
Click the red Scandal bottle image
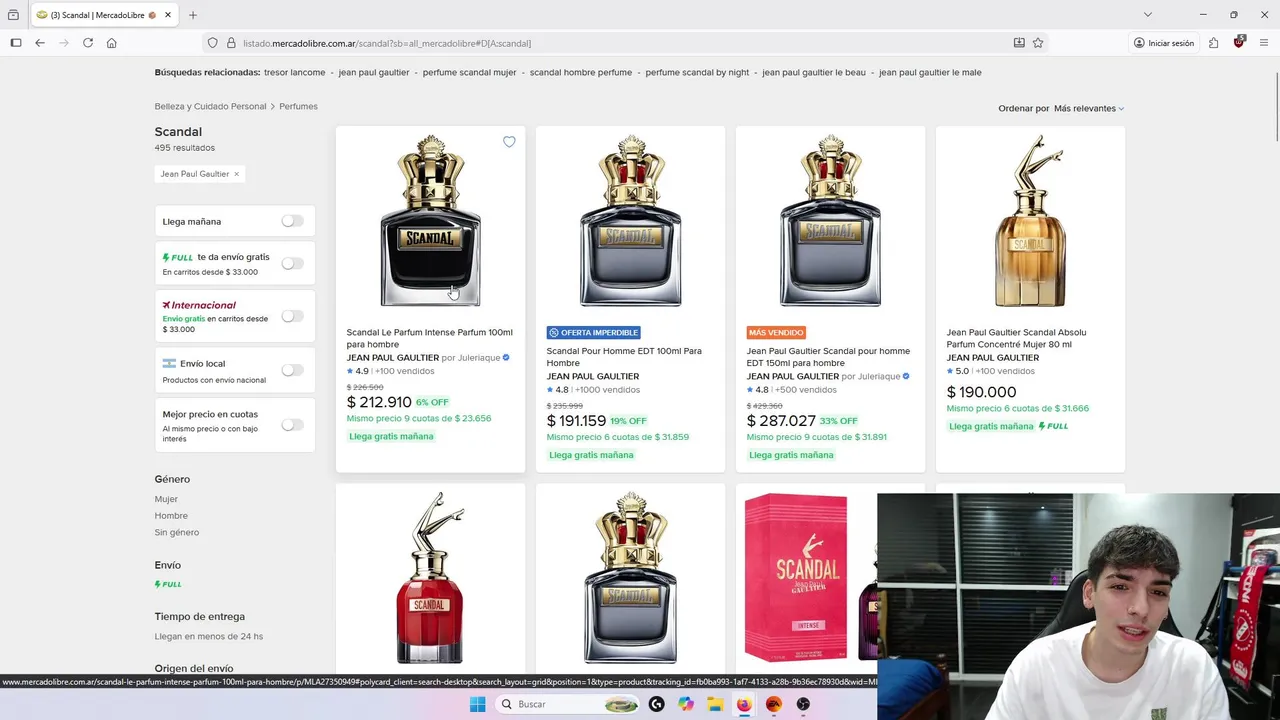430,577
